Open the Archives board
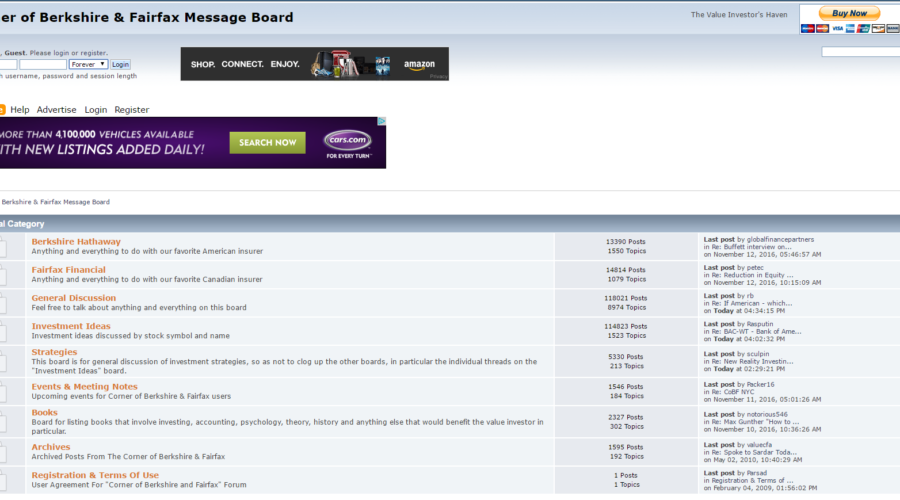The height and width of the screenshot is (500, 900). click(x=51, y=447)
